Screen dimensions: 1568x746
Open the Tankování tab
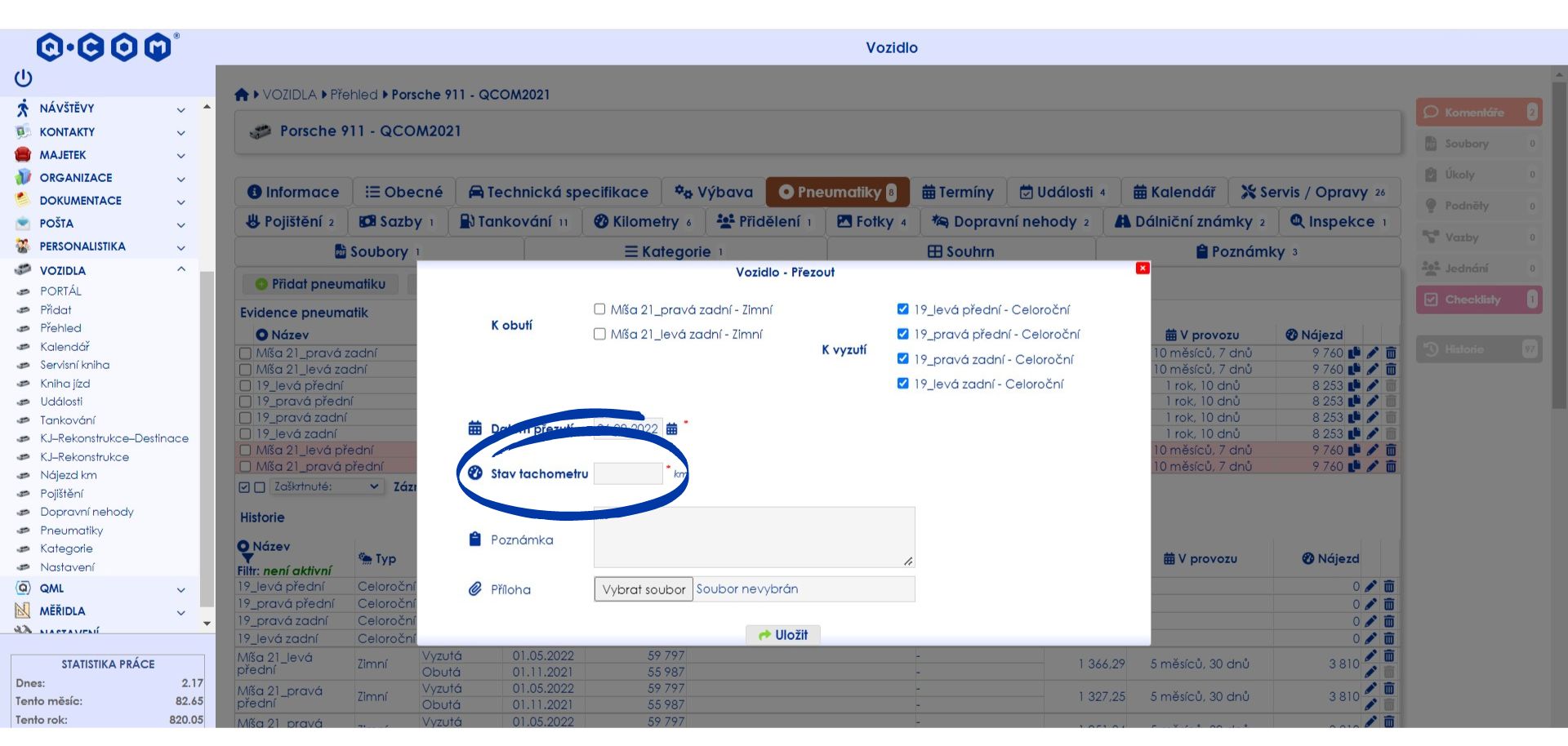(x=514, y=221)
